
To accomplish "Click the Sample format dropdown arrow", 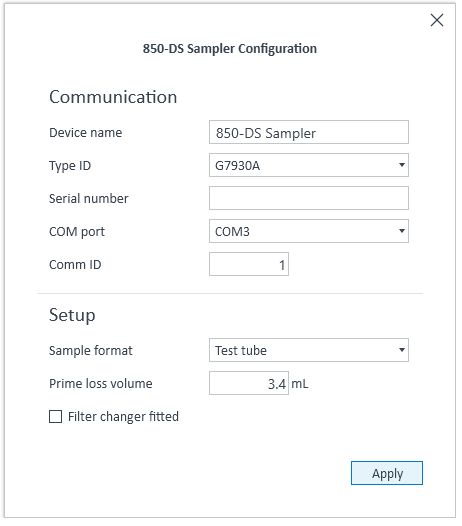I will click(x=401, y=350).
